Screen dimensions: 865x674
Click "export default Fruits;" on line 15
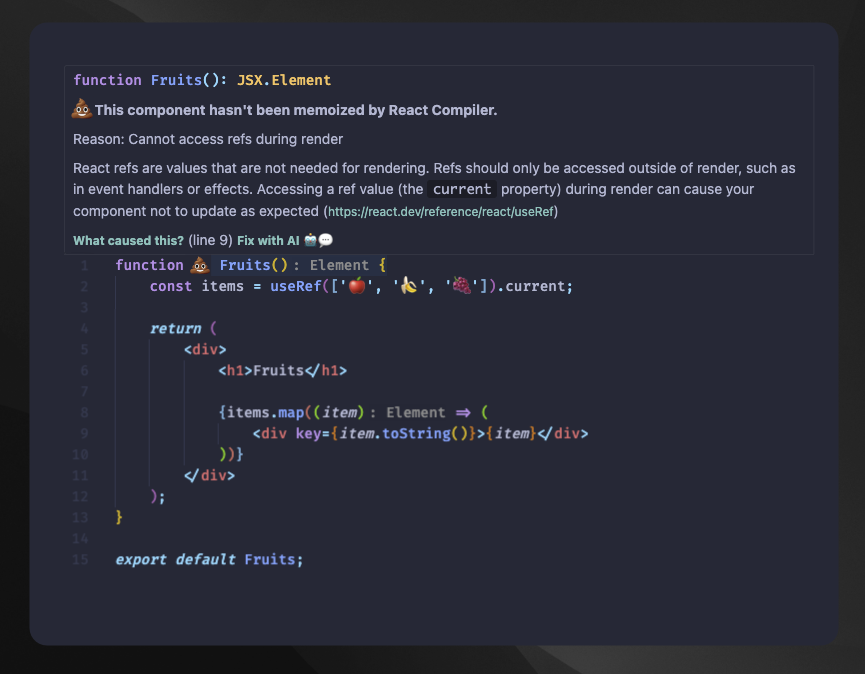coord(209,560)
